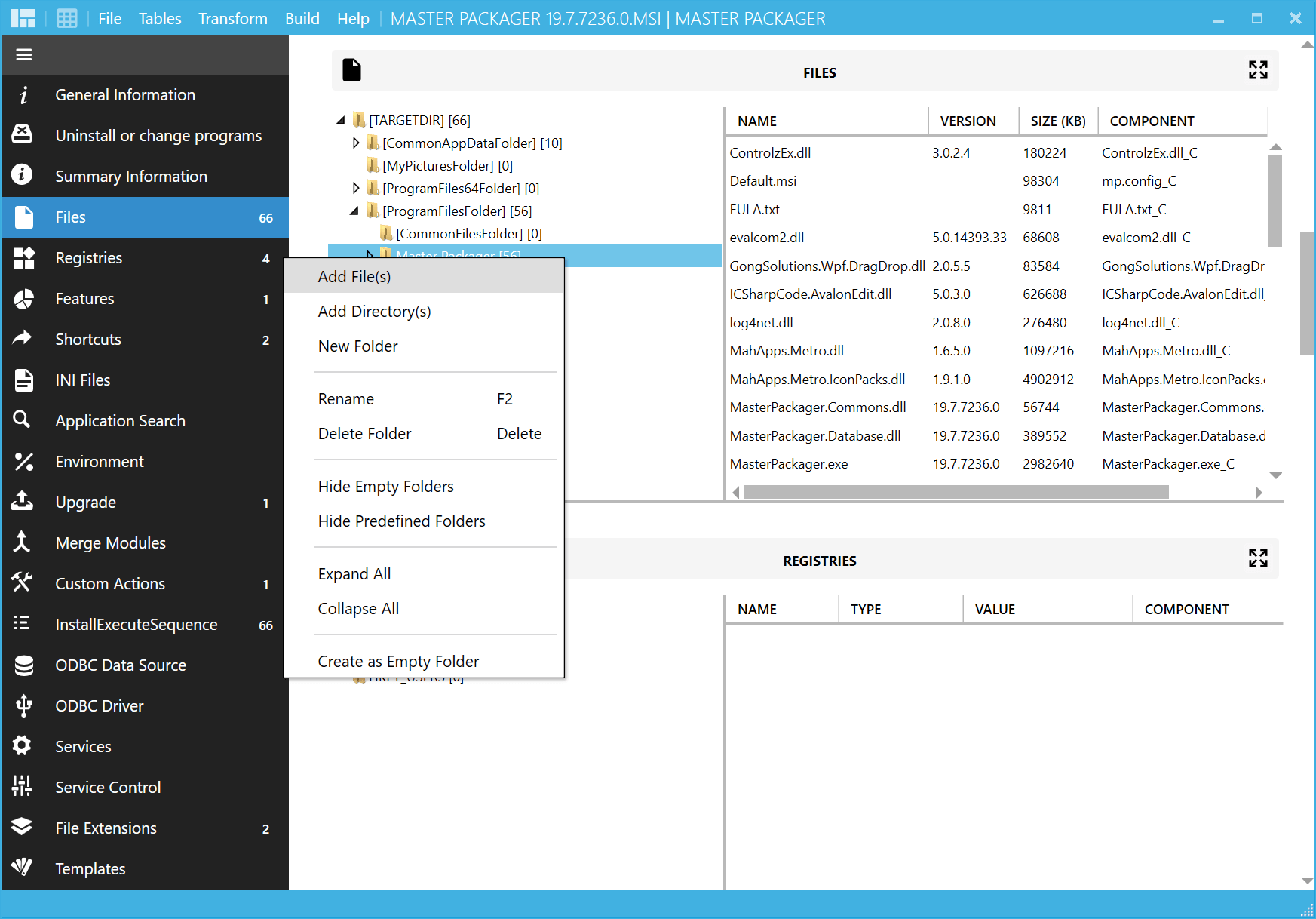Image resolution: width=1316 pixels, height=919 pixels.
Task: Click the hamburger menu icon in sidebar
Action: (x=24, y=54)
